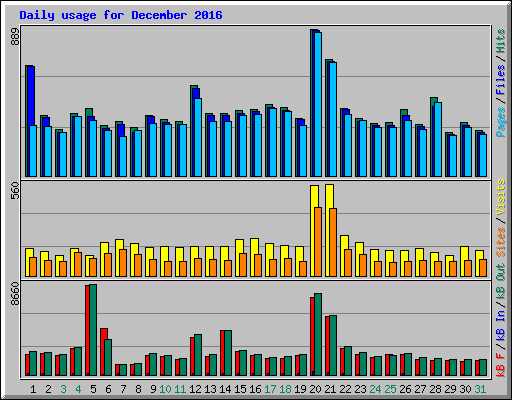This screenshot has width=512, height=400.
Task: Click the chart title 'Daily usage for December 2016'
Action: click(121, 15)
